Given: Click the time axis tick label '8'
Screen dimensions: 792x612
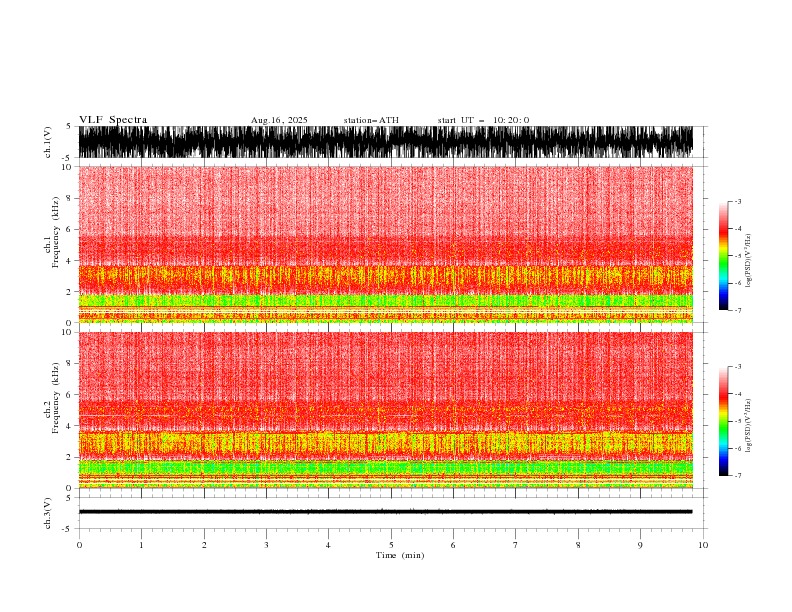Looking at the screenshot, I should [578, 545].
